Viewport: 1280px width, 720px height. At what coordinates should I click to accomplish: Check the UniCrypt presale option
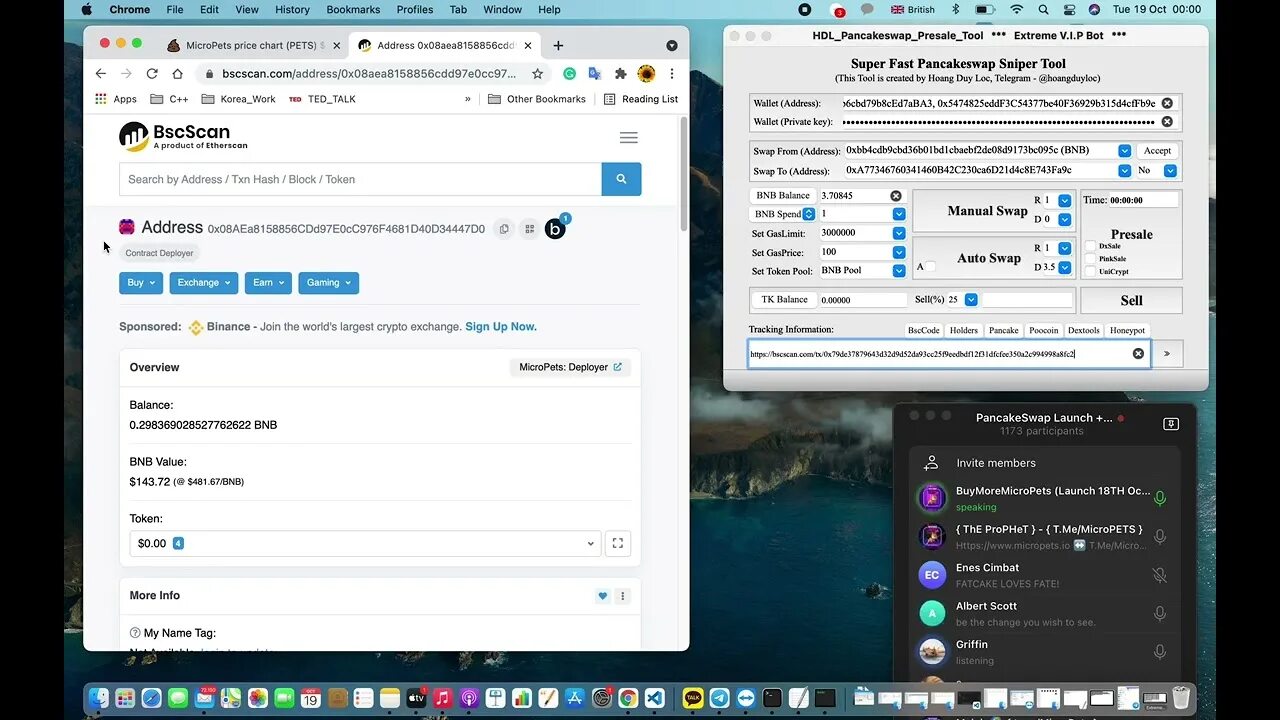(1090, 272)
